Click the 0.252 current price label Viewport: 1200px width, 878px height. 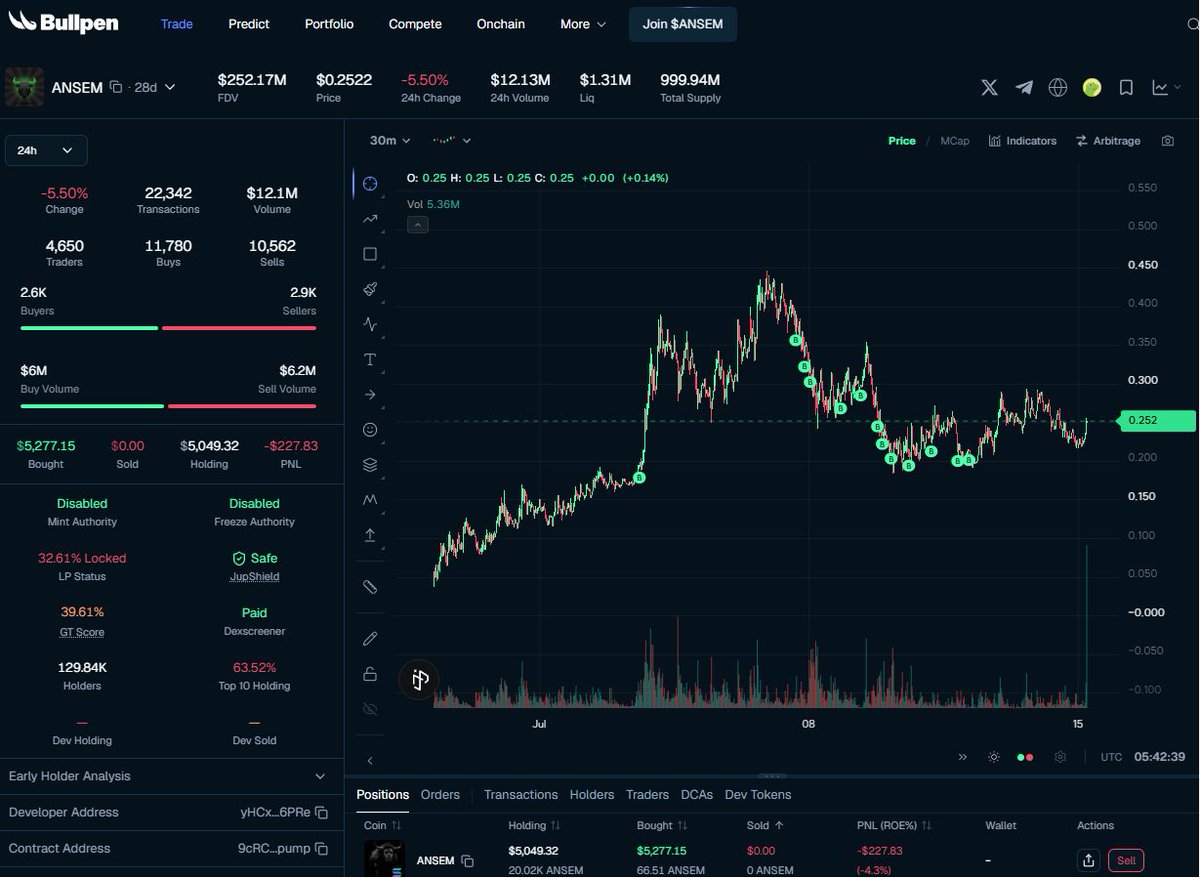click(x=1157, y=421)
